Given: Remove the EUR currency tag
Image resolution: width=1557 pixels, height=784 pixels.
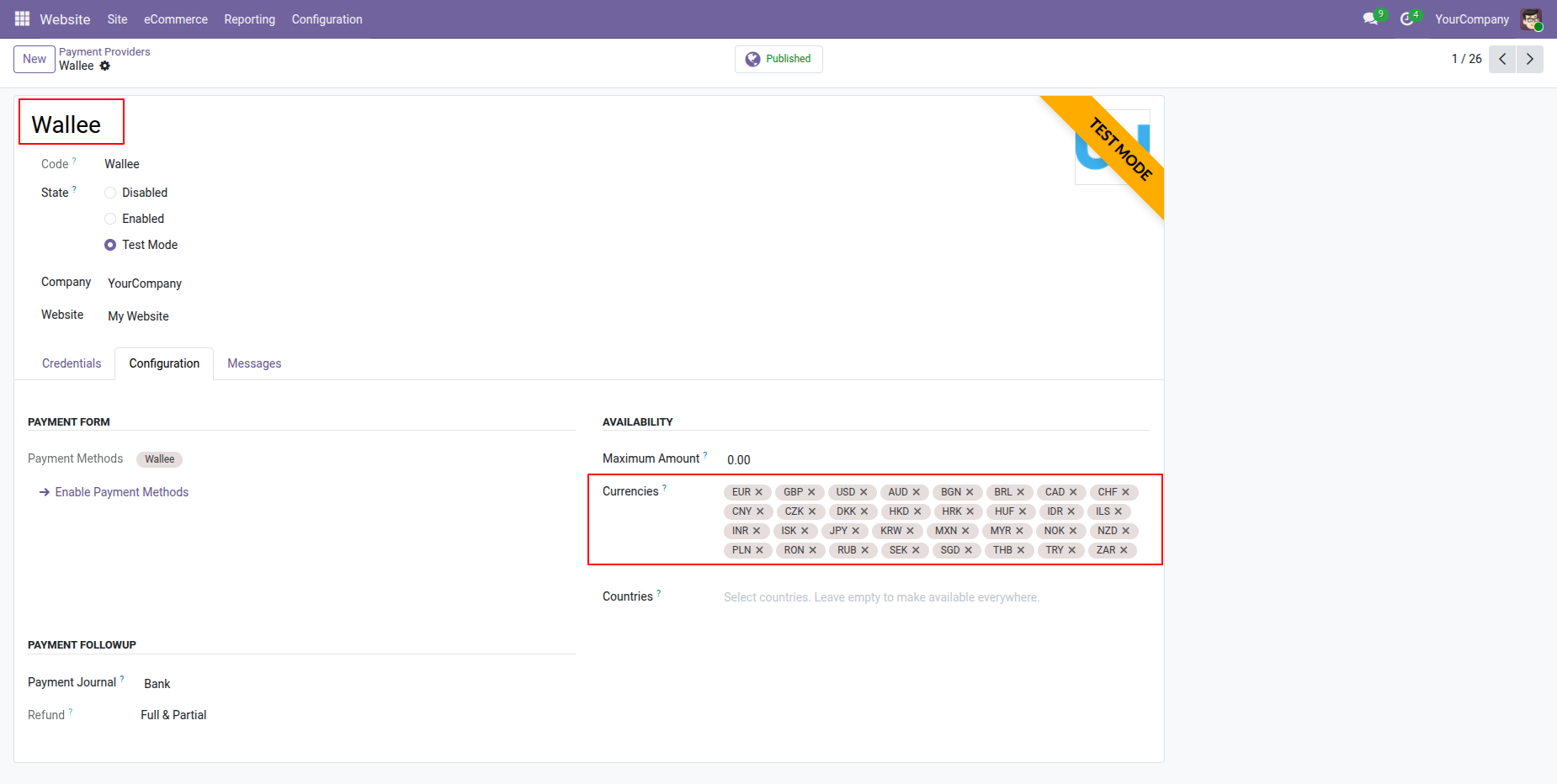Looking at the screenshot, I should 759,492.
